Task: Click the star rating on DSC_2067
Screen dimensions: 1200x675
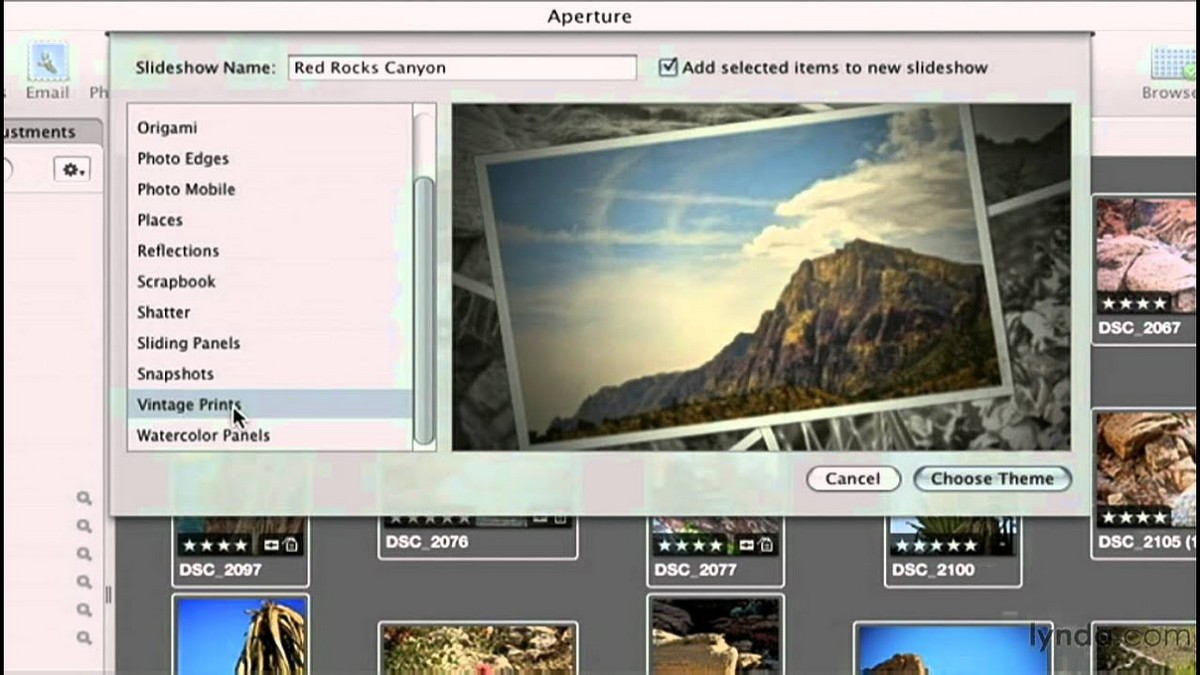Action: coord(1133,303)
